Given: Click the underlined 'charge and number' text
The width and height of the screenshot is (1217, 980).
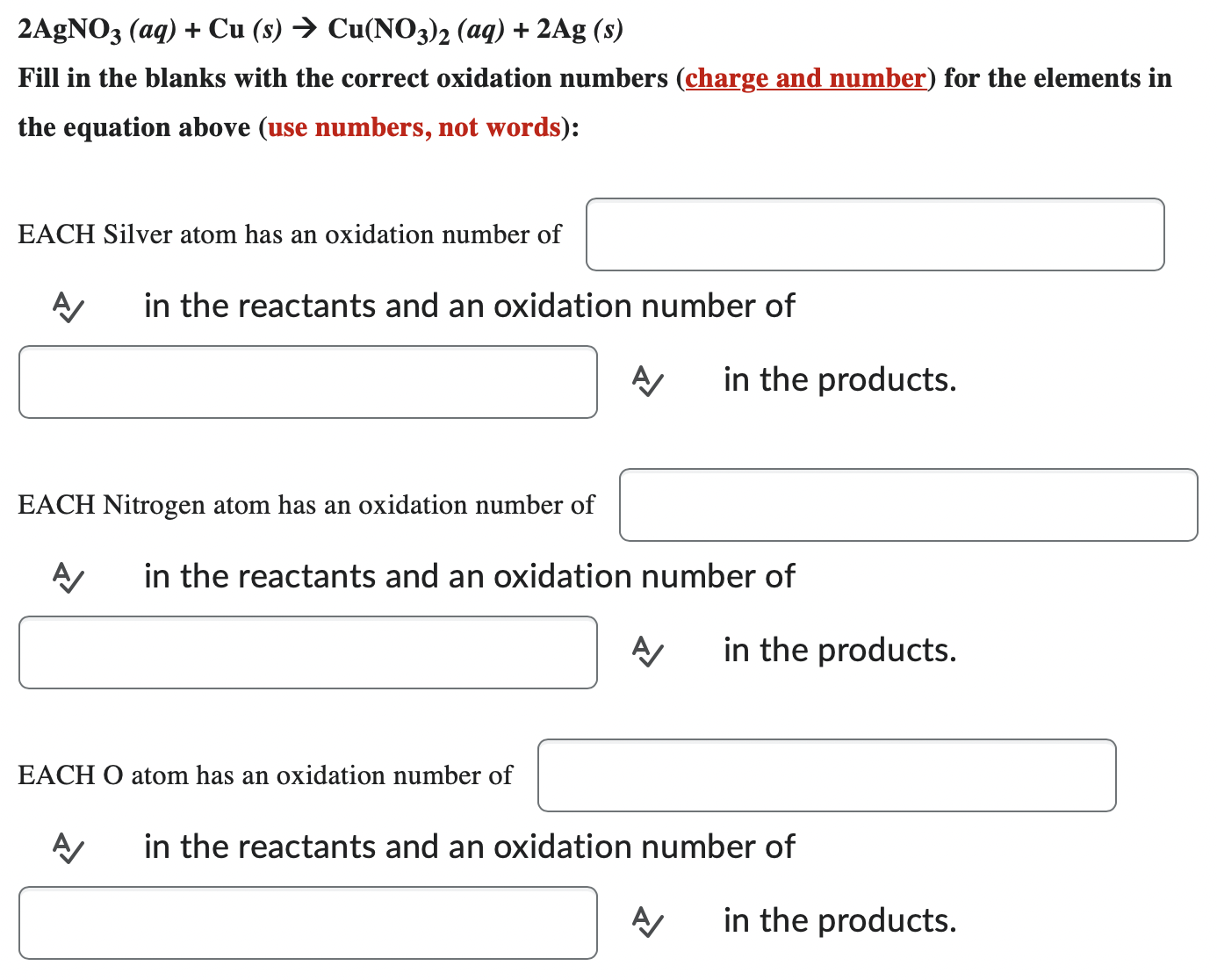Looking at the screenshot, I should [x=805, y=78].
